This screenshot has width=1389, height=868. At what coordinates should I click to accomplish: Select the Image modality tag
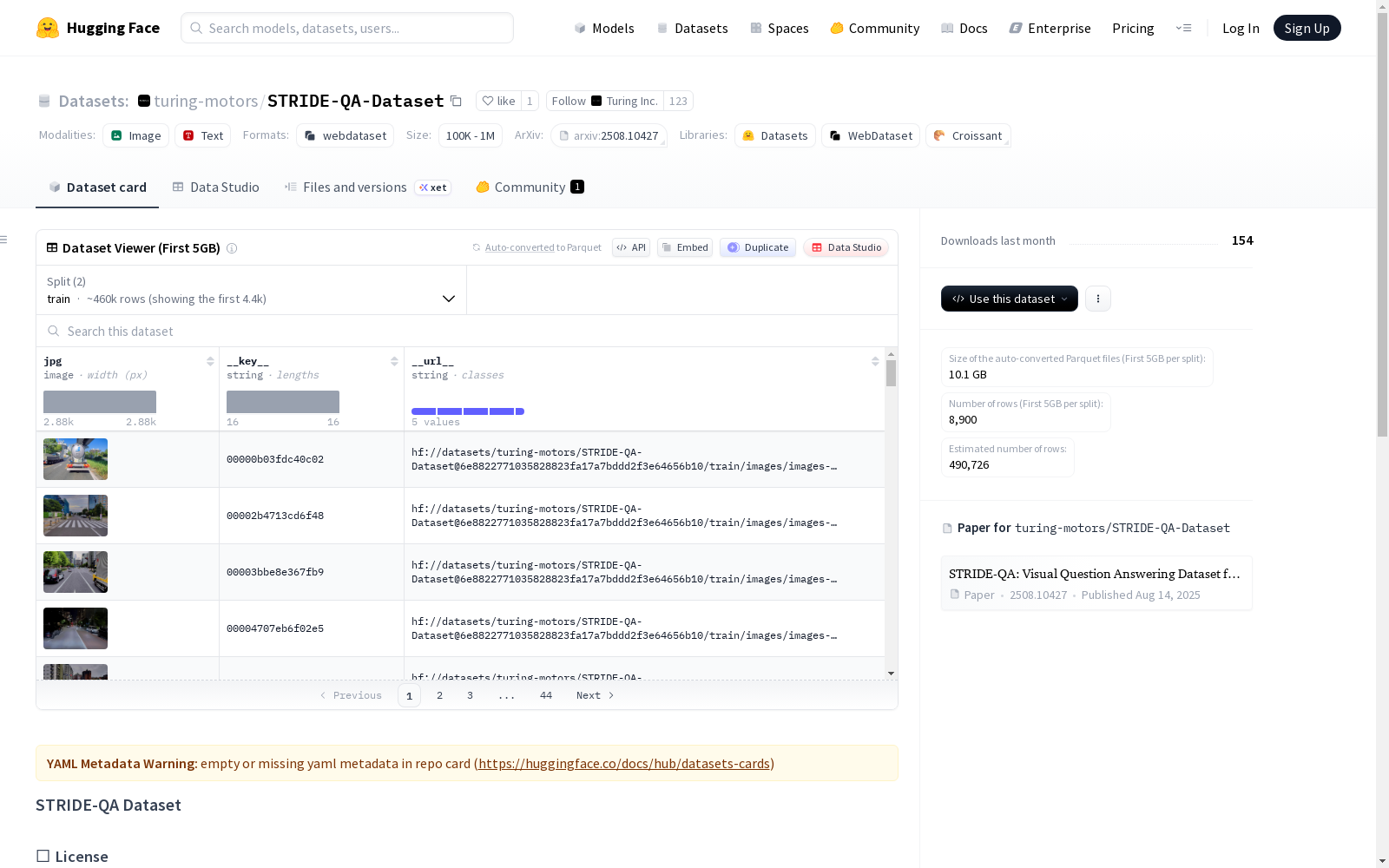[x=135, y=135]
